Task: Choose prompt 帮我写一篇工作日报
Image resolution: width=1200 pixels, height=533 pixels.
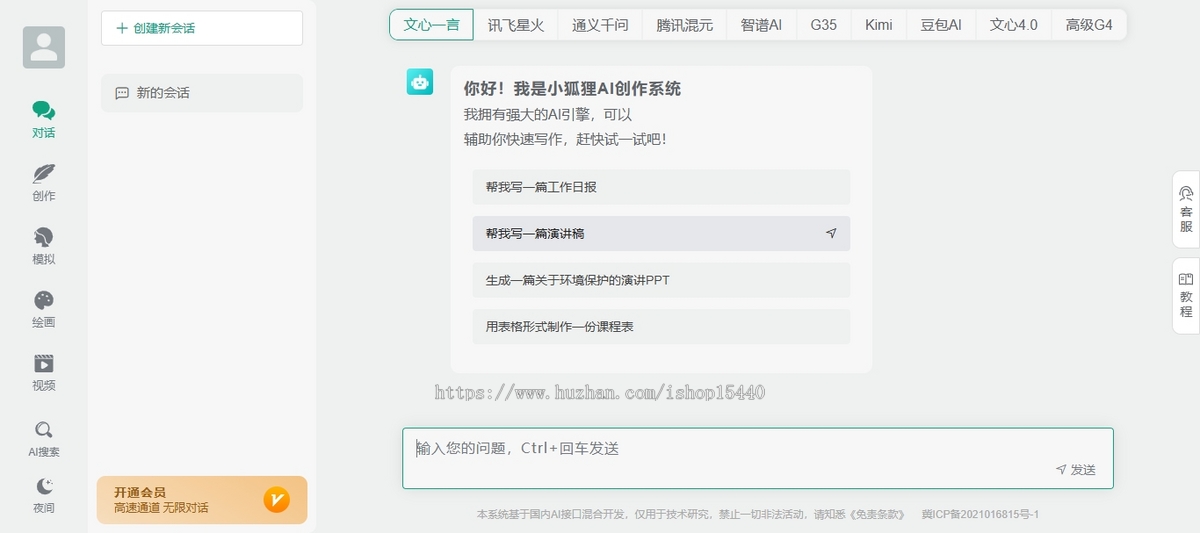Action: click(661, 187)
